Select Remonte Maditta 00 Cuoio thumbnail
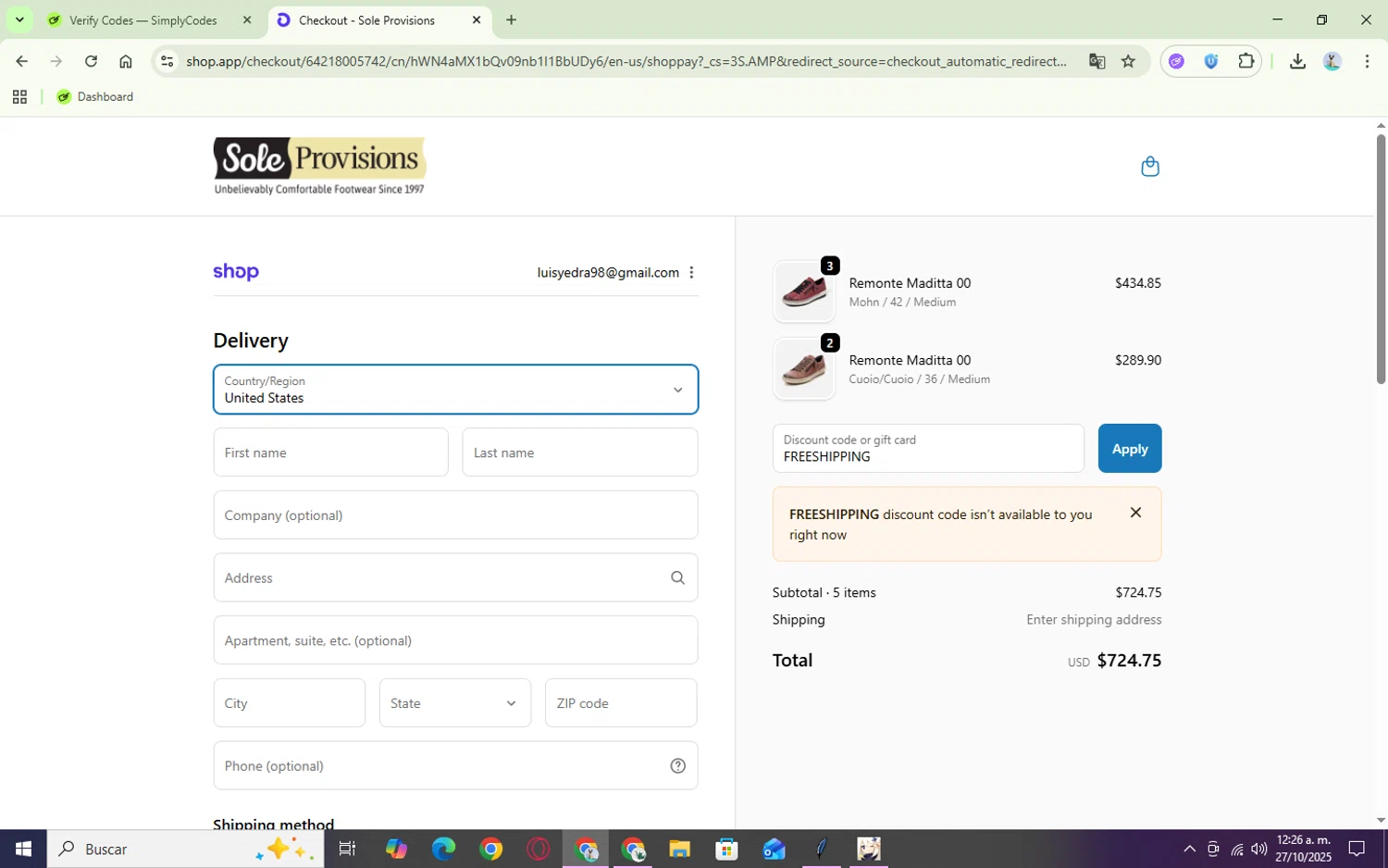The width and height of the screenshot is (1388, 868). coord(804,368)
